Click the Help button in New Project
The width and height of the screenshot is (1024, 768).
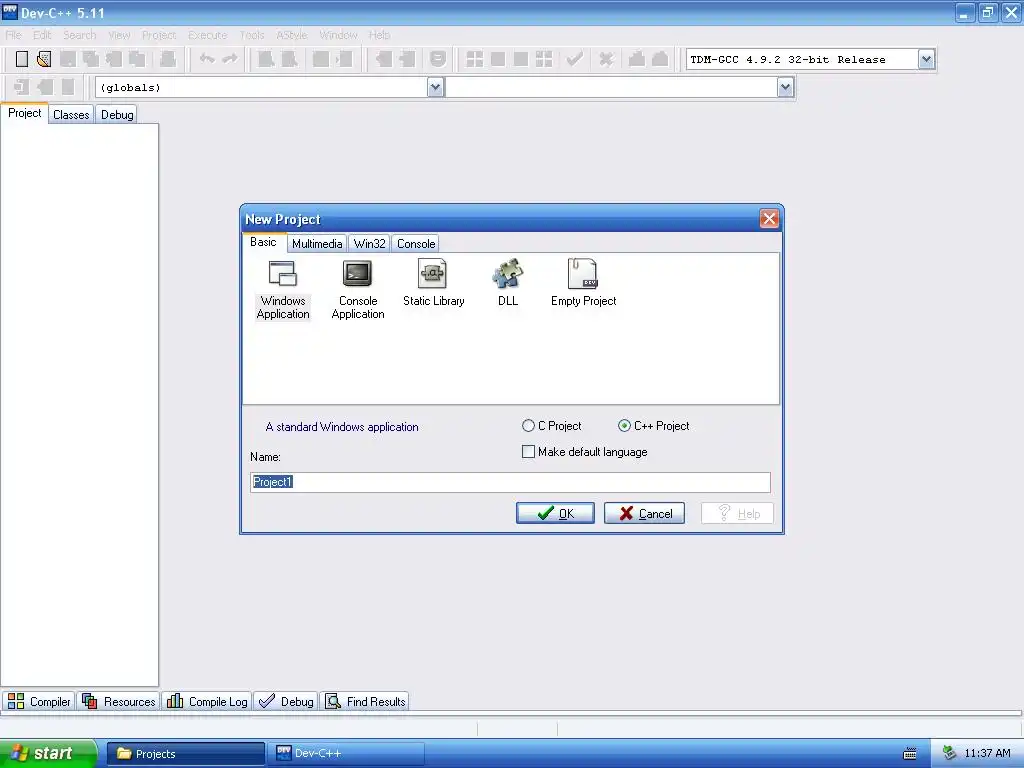(738, 513)
